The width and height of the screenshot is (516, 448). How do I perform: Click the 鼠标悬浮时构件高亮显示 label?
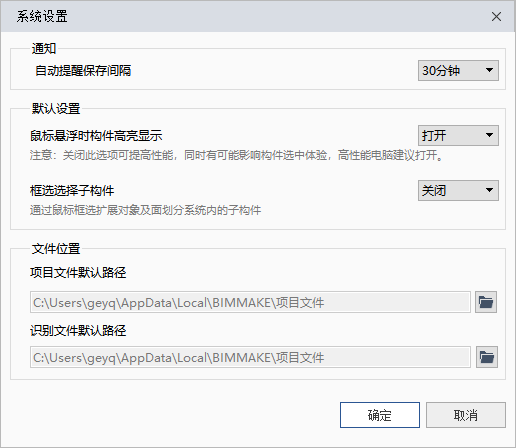[x=96, y=136]
